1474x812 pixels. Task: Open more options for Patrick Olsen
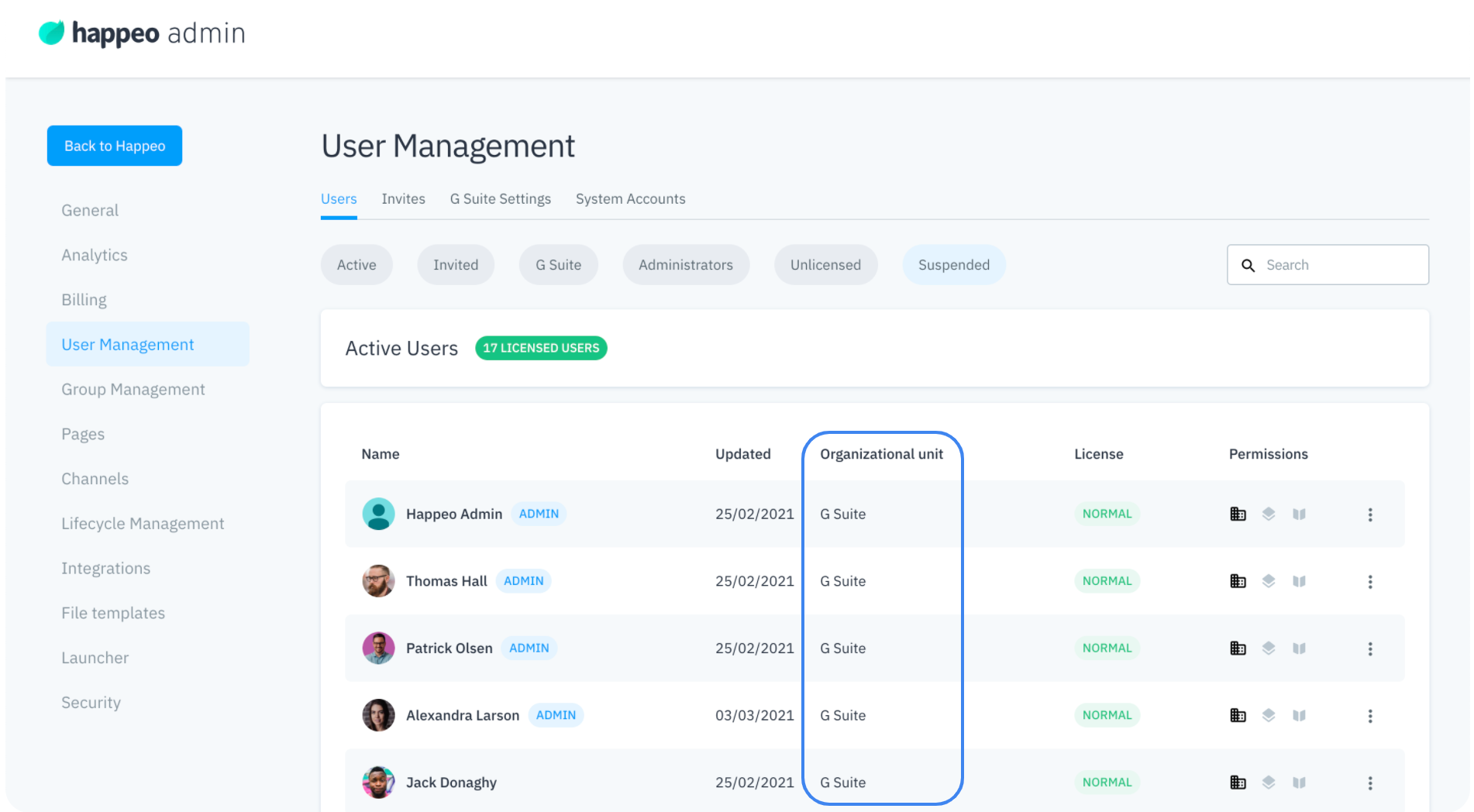pyautogui.click(x=1369, y=649)
